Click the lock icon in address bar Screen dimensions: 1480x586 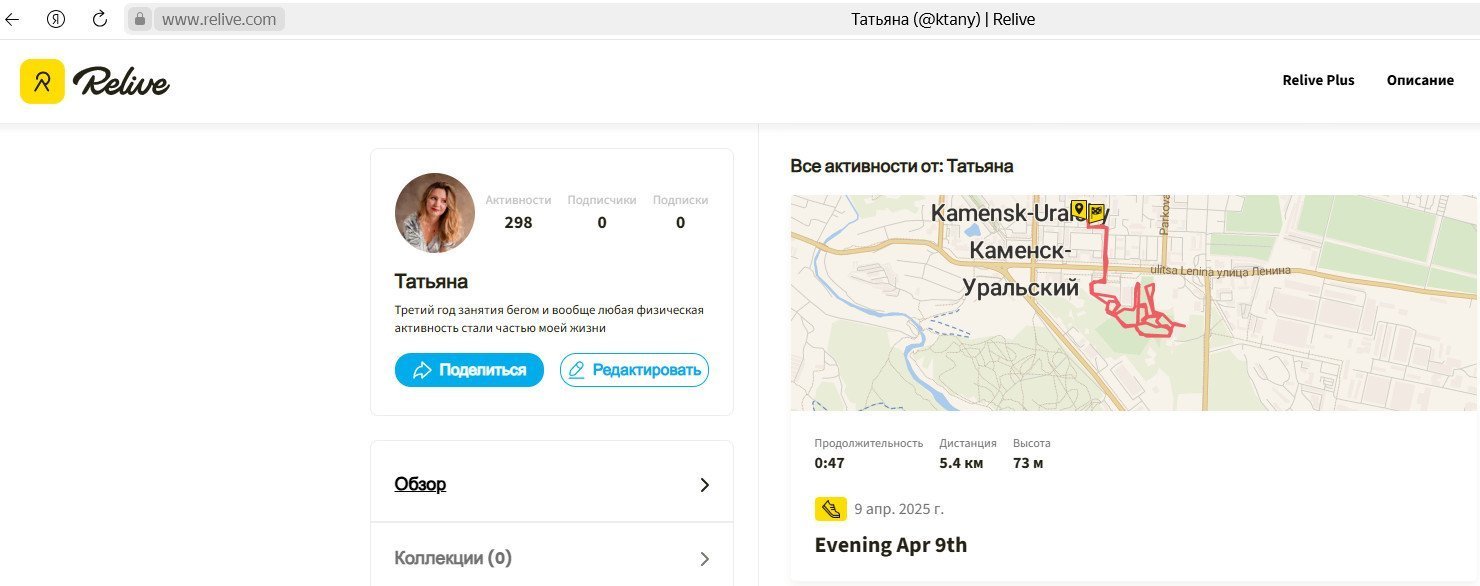[140, 19]
